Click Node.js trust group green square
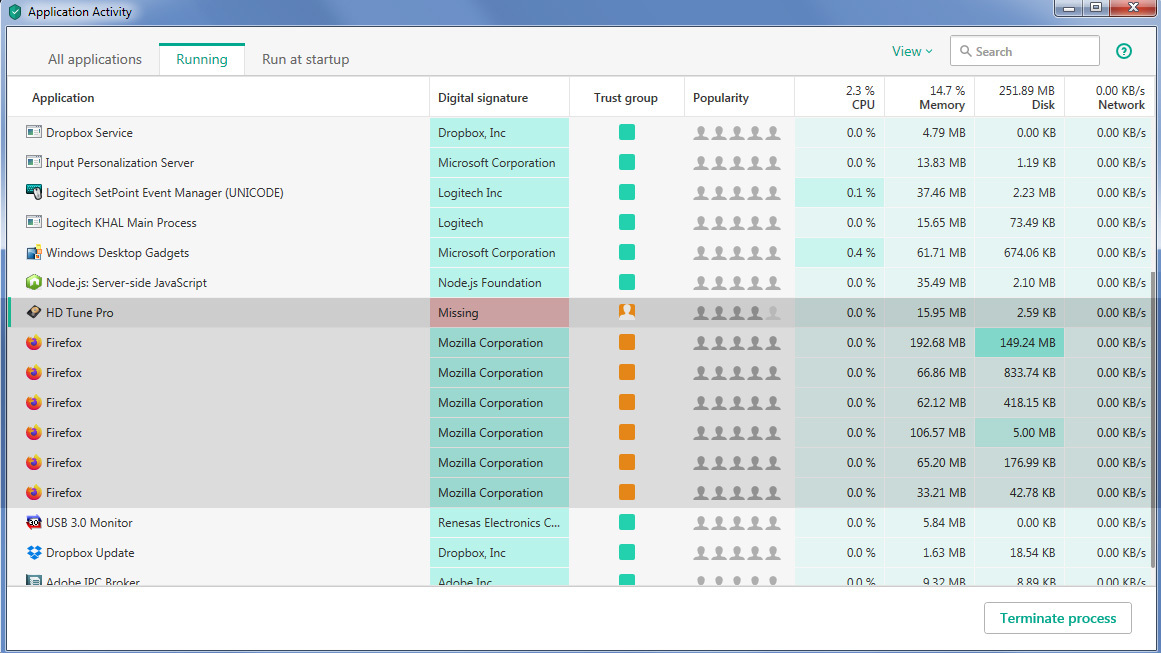 pos(626,282)
